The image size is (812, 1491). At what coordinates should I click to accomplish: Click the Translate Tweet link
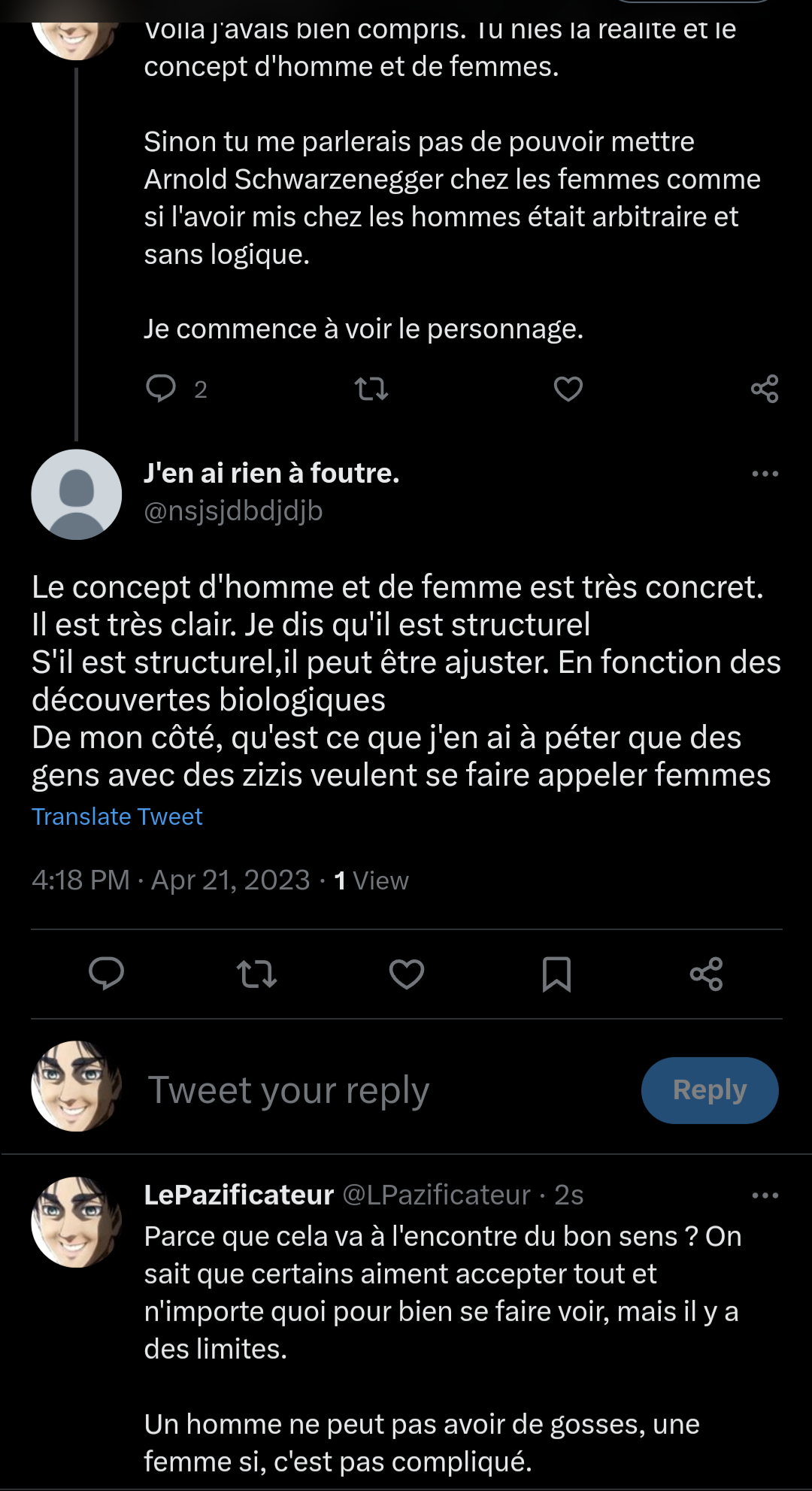point(117,817)
